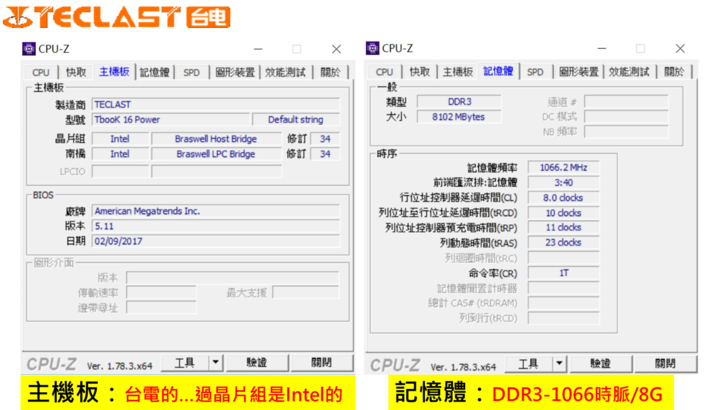
Task: Select BIOS vendor field American Megatrends Inc.
Action: pos(214,211)
